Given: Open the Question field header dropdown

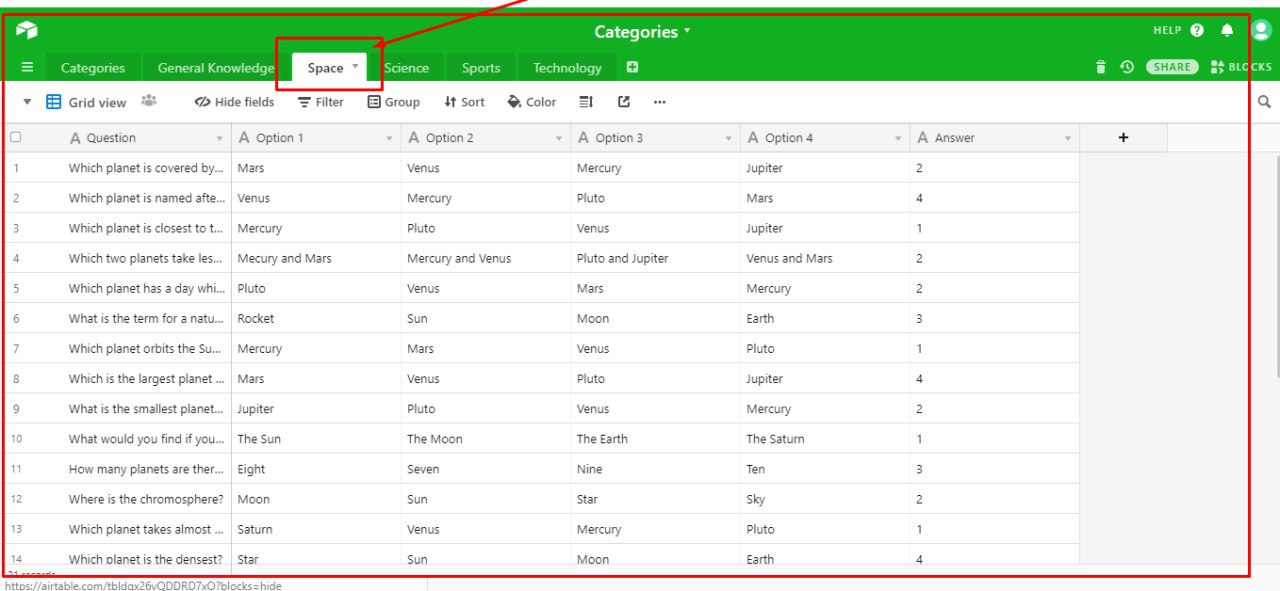Looking at the screenshot, I should (x=219, y=137).
